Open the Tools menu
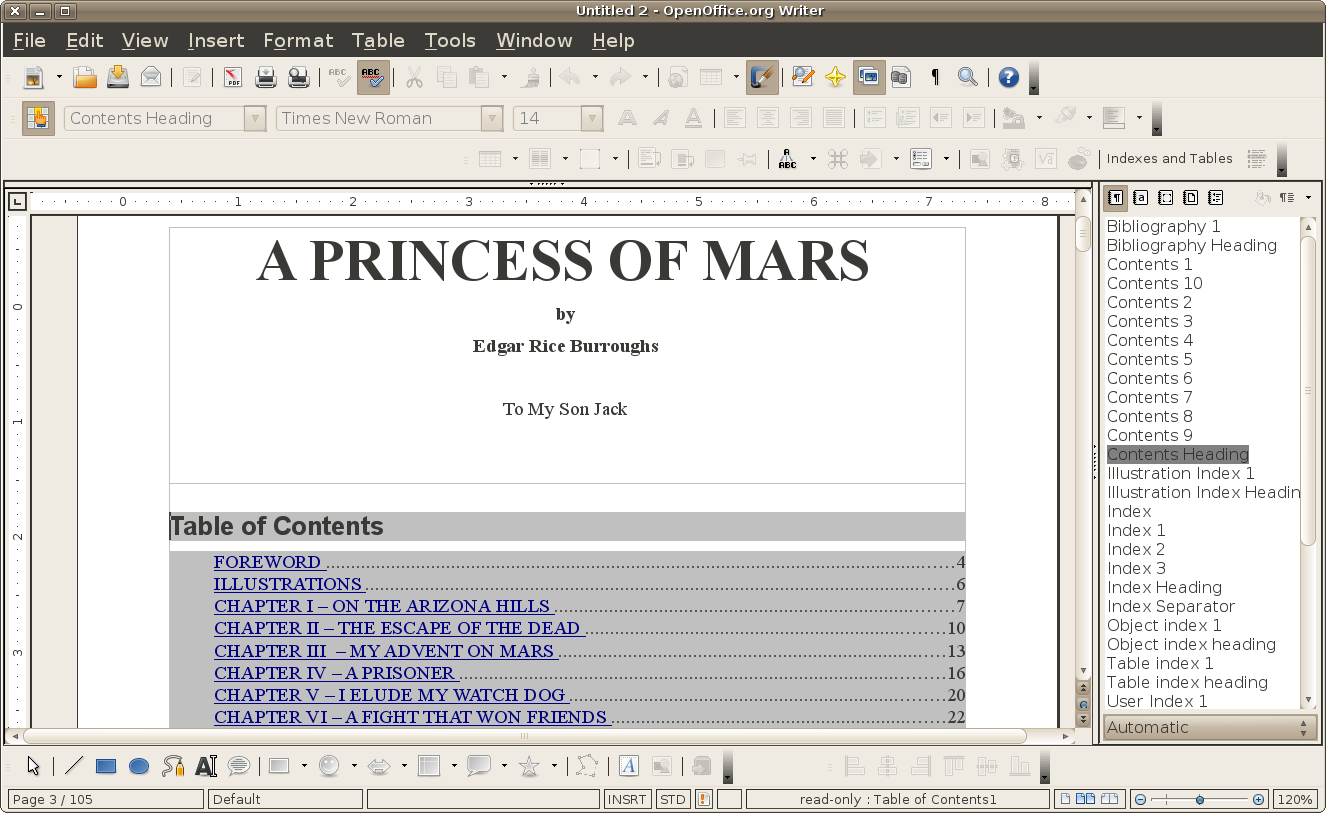1326x813 pixels. click(x=450, y=41)
